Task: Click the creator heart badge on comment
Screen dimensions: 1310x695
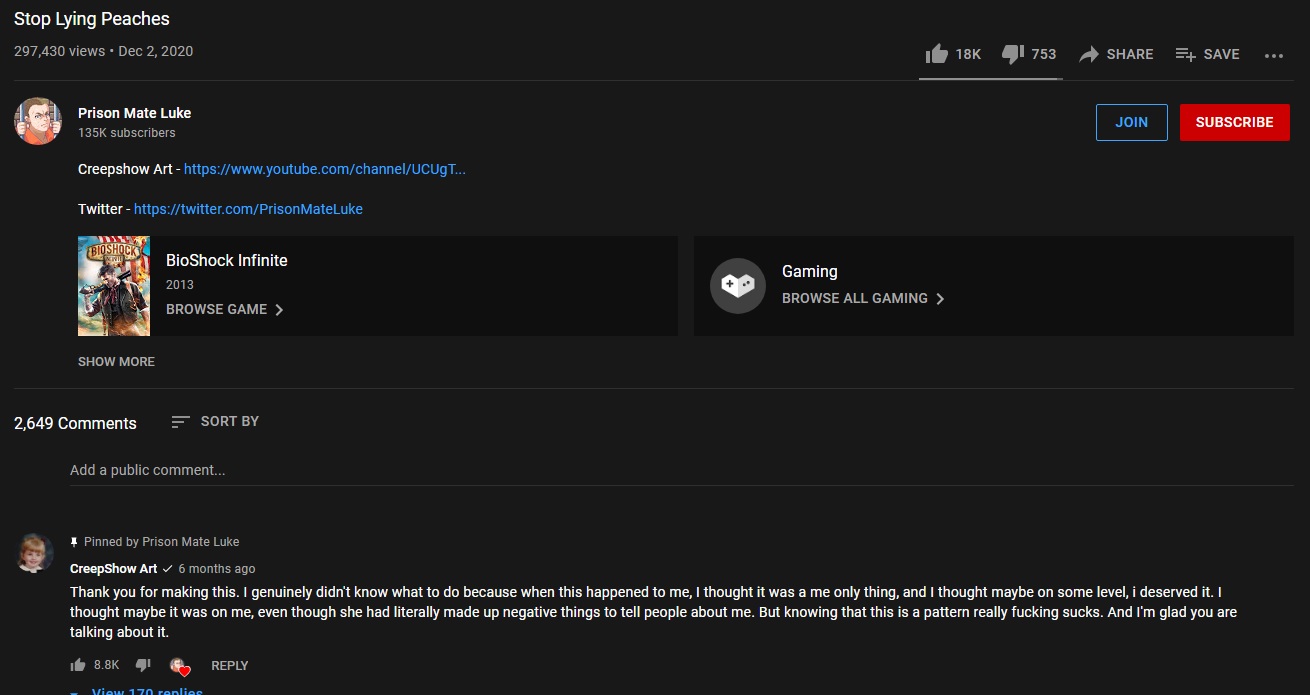Action: pos(179,666)
